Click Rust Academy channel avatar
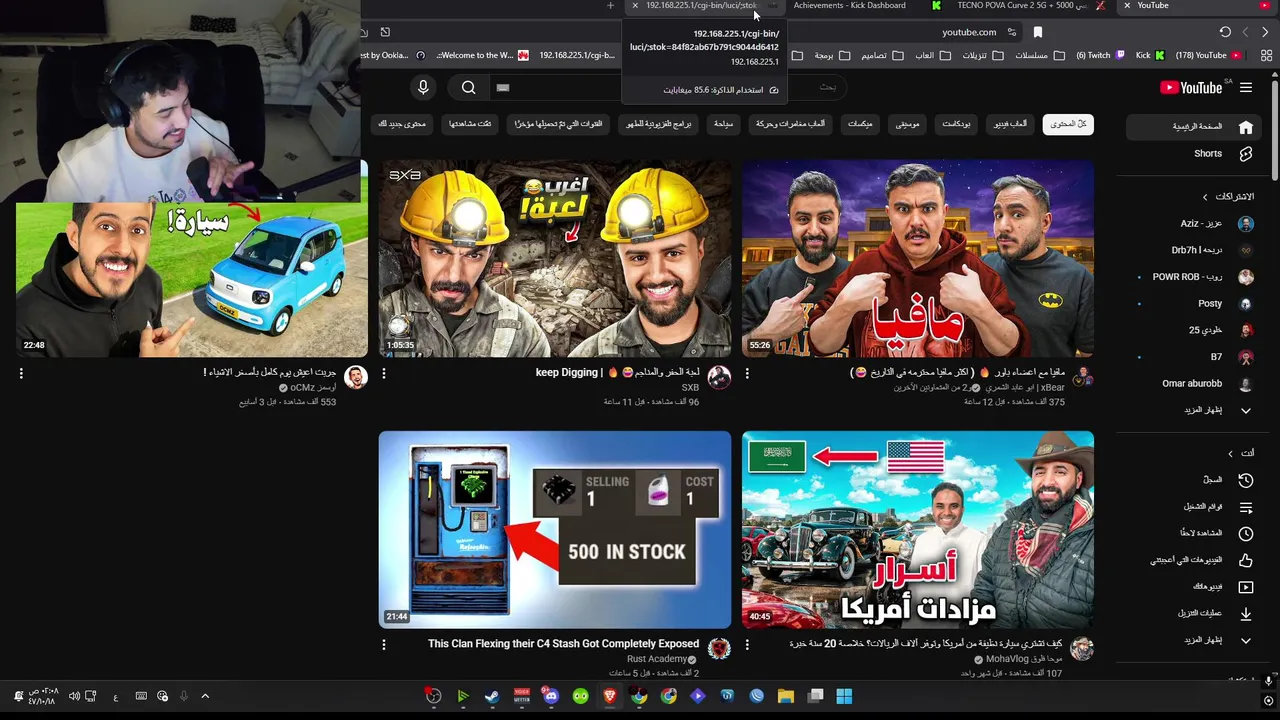This screenshot has height=720, width=1280. click(719, 649)
